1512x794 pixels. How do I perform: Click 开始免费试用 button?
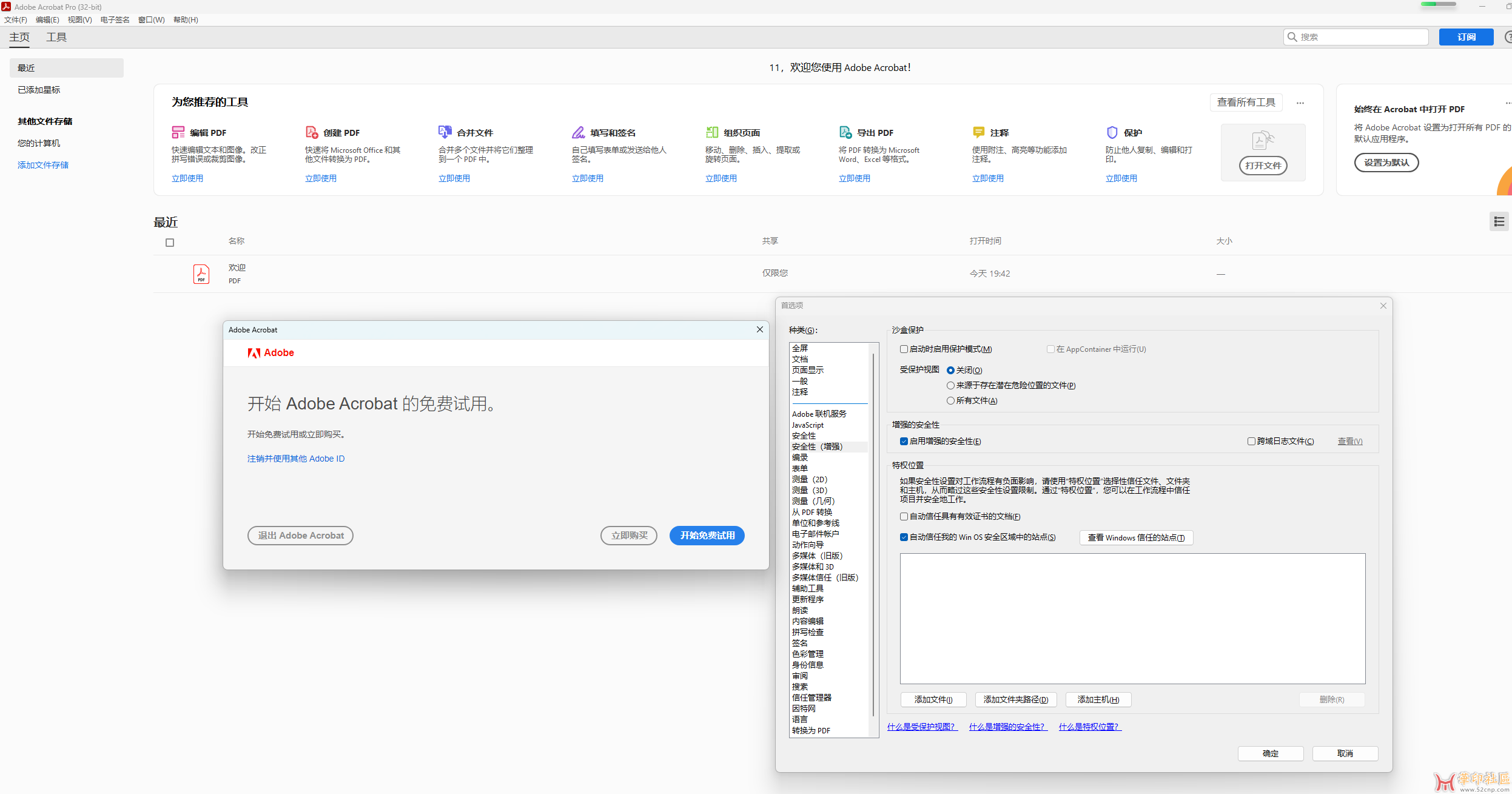point(707,536)
